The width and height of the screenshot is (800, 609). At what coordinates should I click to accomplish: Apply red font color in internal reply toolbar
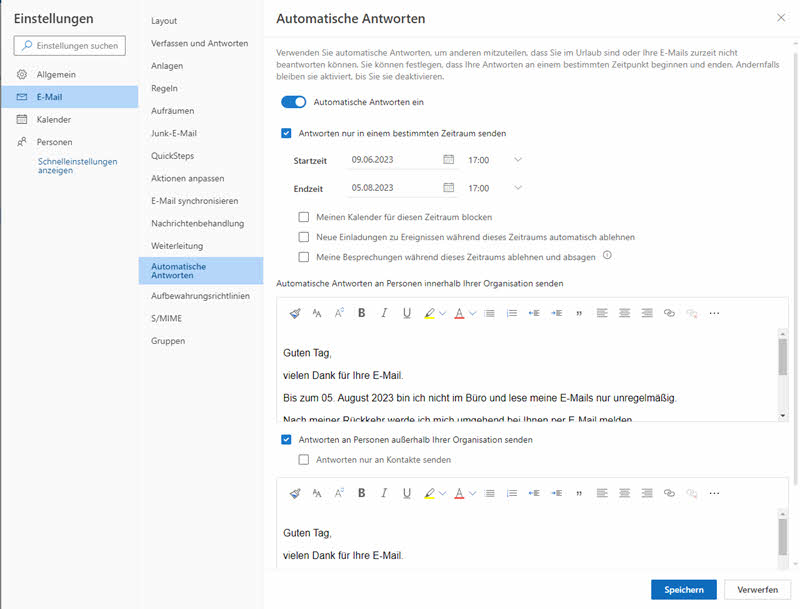459,313
